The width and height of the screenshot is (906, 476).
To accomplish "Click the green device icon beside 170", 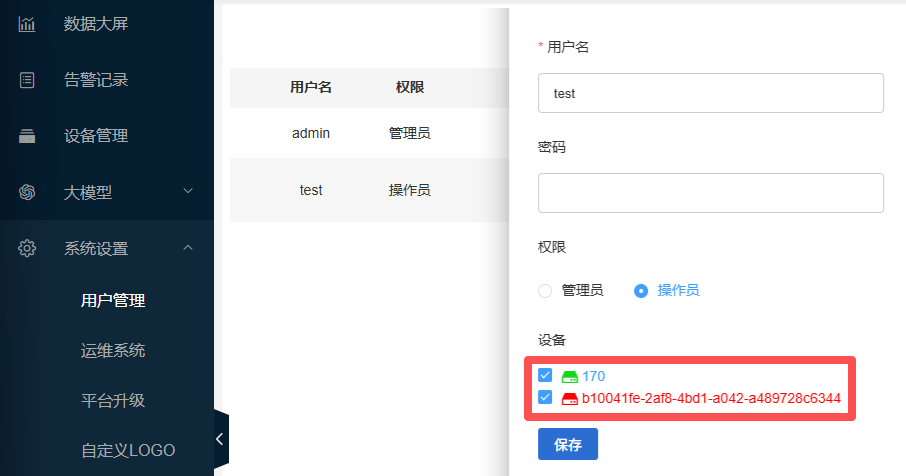I will point(569,376).
